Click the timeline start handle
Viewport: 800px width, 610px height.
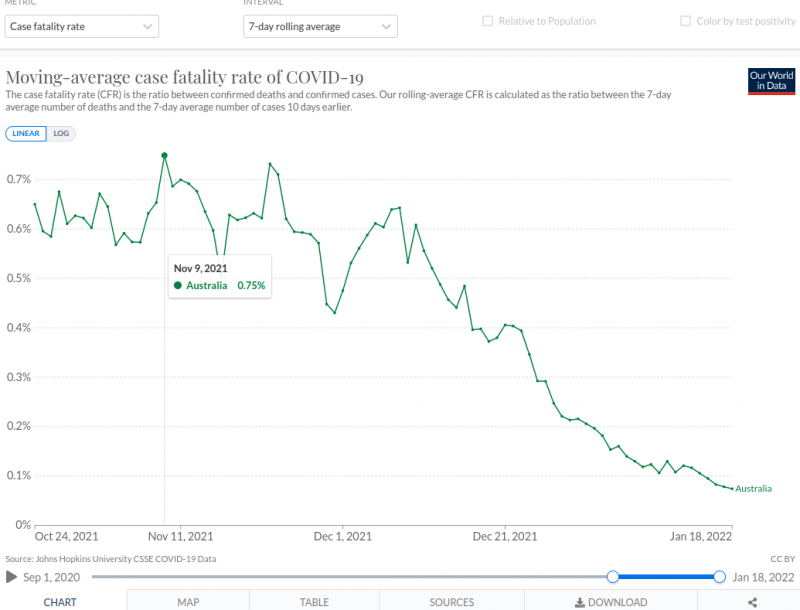[613, 577]
